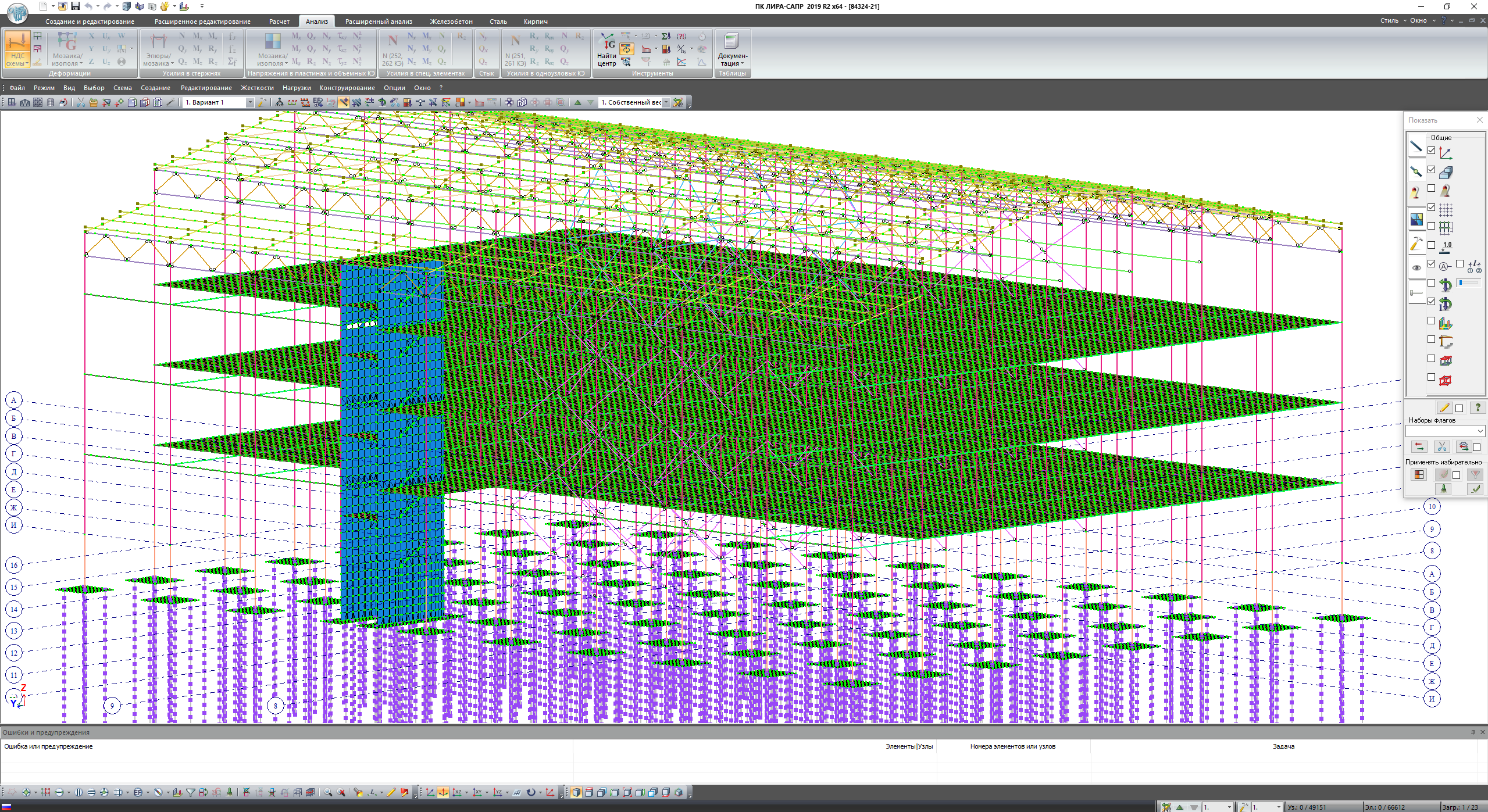Click Найти центр tool in Инструменты
The height and width of the screenshot is (812, 1488).
606,50
